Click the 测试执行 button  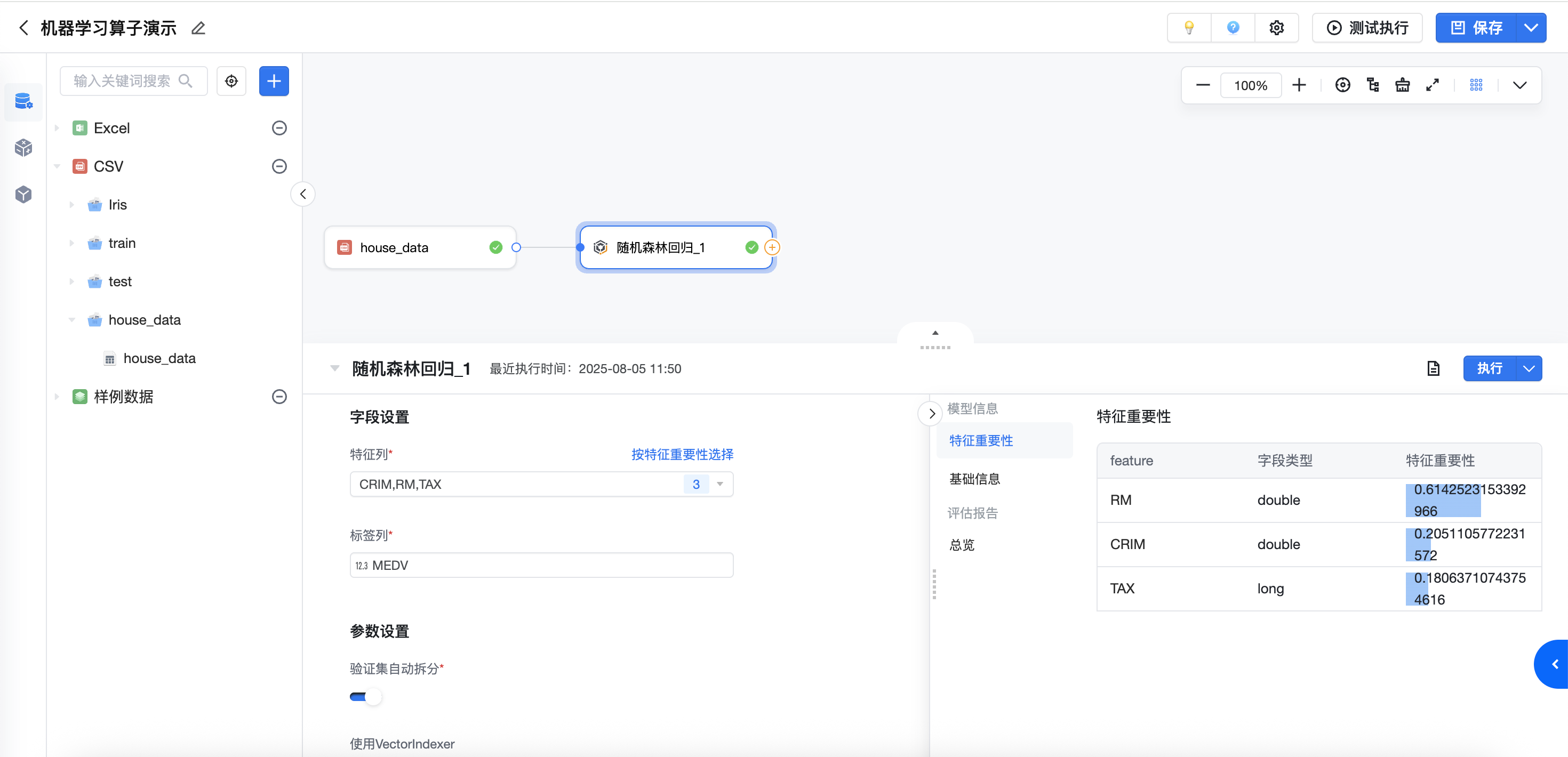(x=1366, y=28)
